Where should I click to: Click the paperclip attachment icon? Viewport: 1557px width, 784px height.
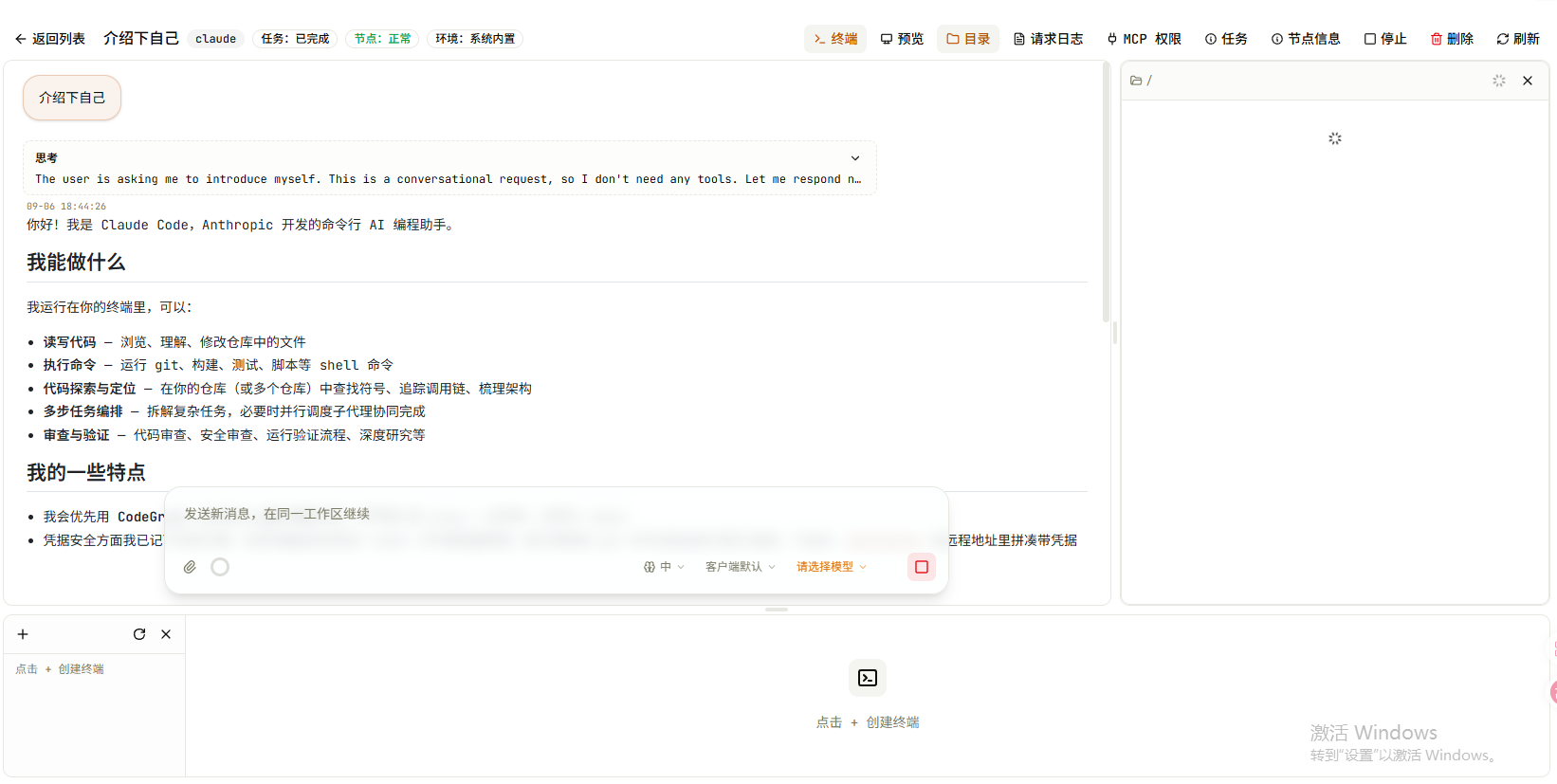click(x=190, y=567)
